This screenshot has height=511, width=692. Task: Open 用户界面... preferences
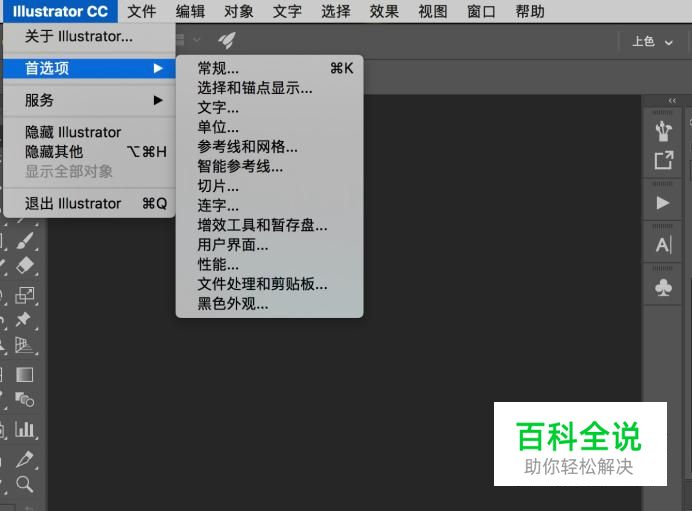tap(270, 244)
